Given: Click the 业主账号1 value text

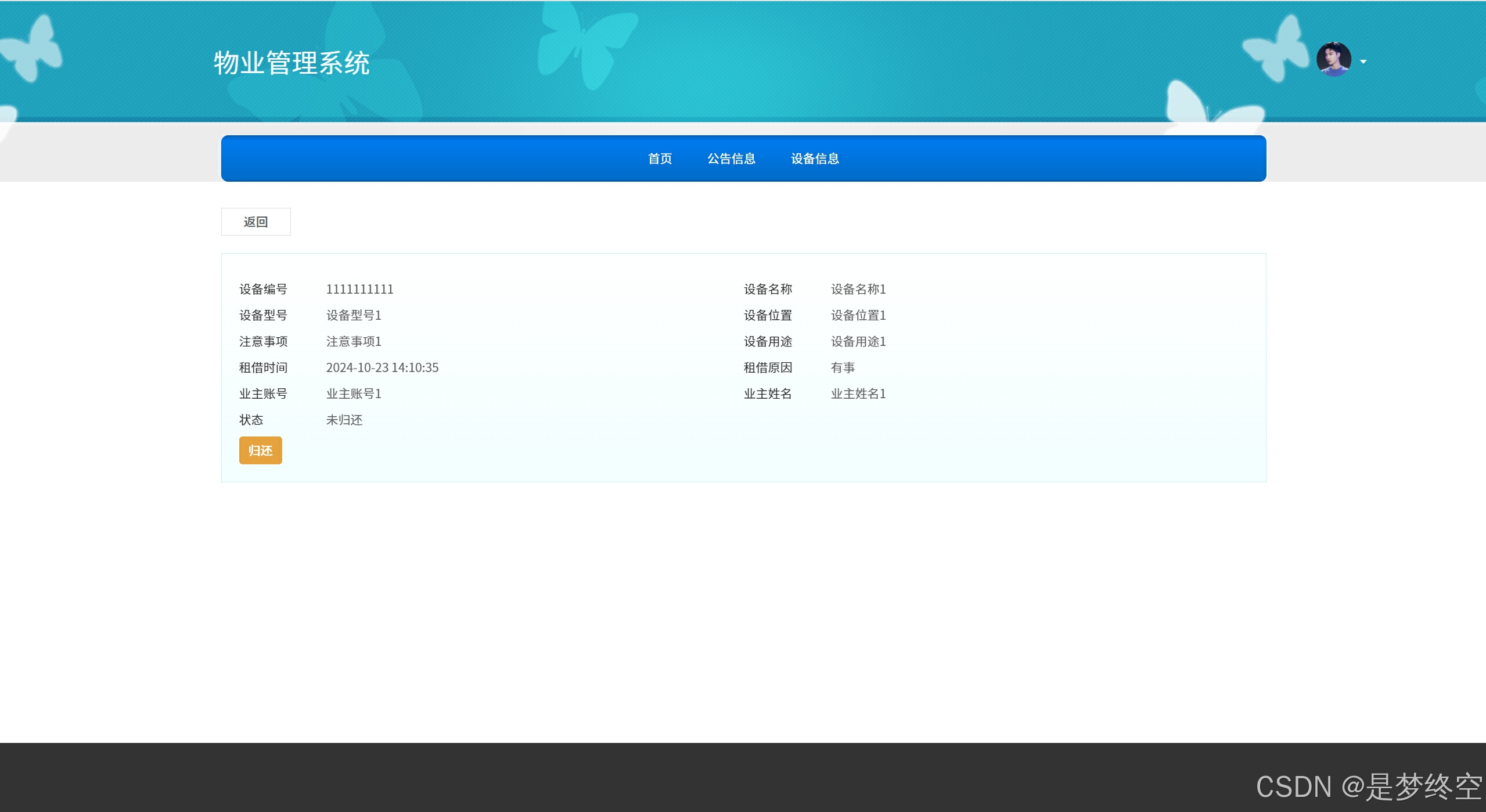Looking at the screenshot, I should (x=353, y=394).
